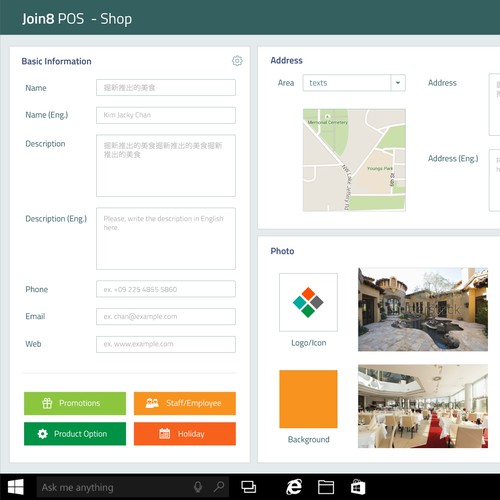The image size is (500, 500).
Task: Click the Background caption under swatch
Action: pyautogui.click(x=309, y=439)
